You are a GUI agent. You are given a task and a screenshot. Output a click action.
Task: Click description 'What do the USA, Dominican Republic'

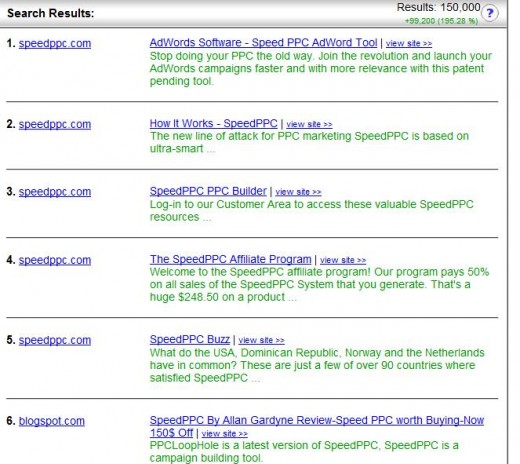tap(317, 365)
